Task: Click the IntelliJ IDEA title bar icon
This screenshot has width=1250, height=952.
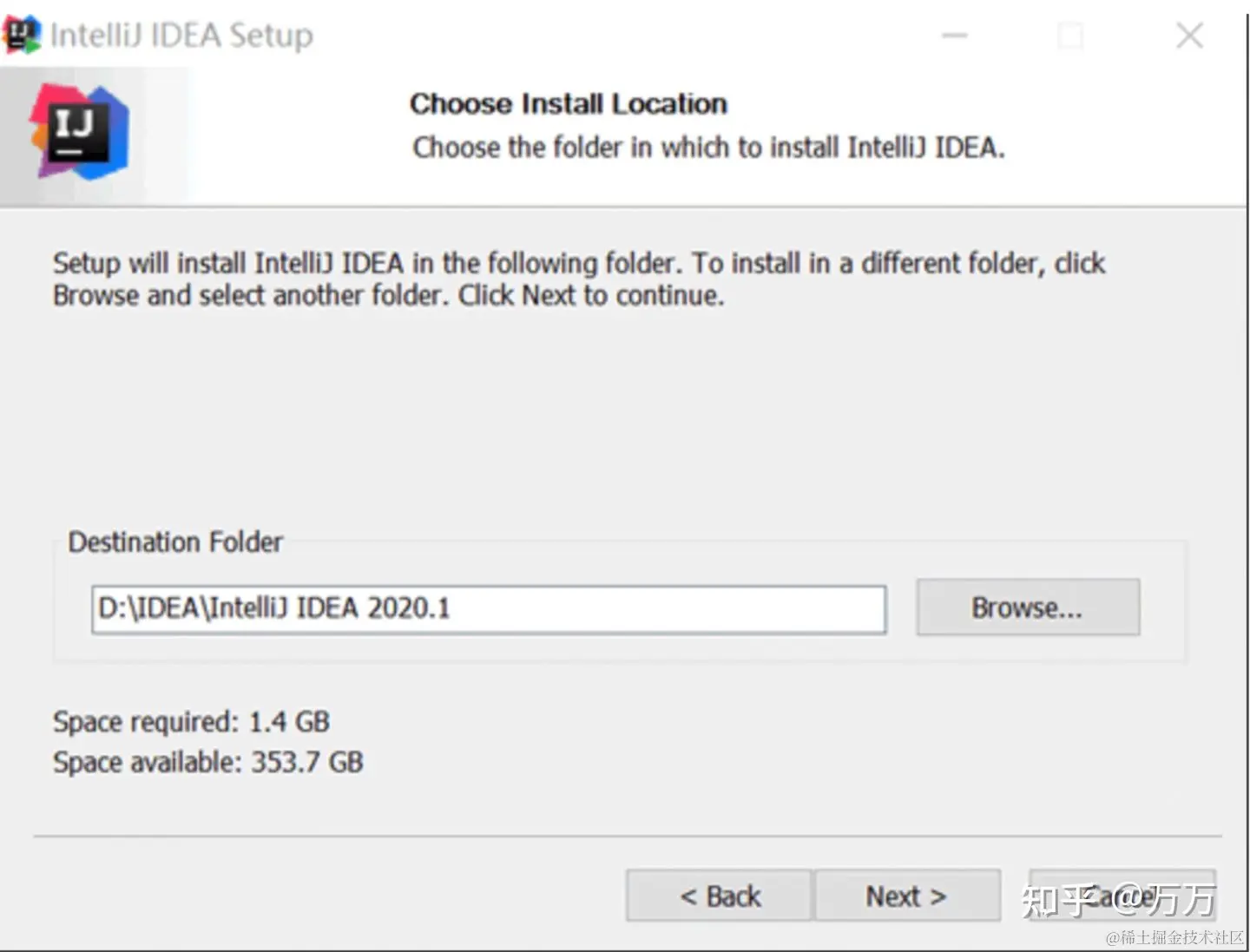Action: pos(22,35)
